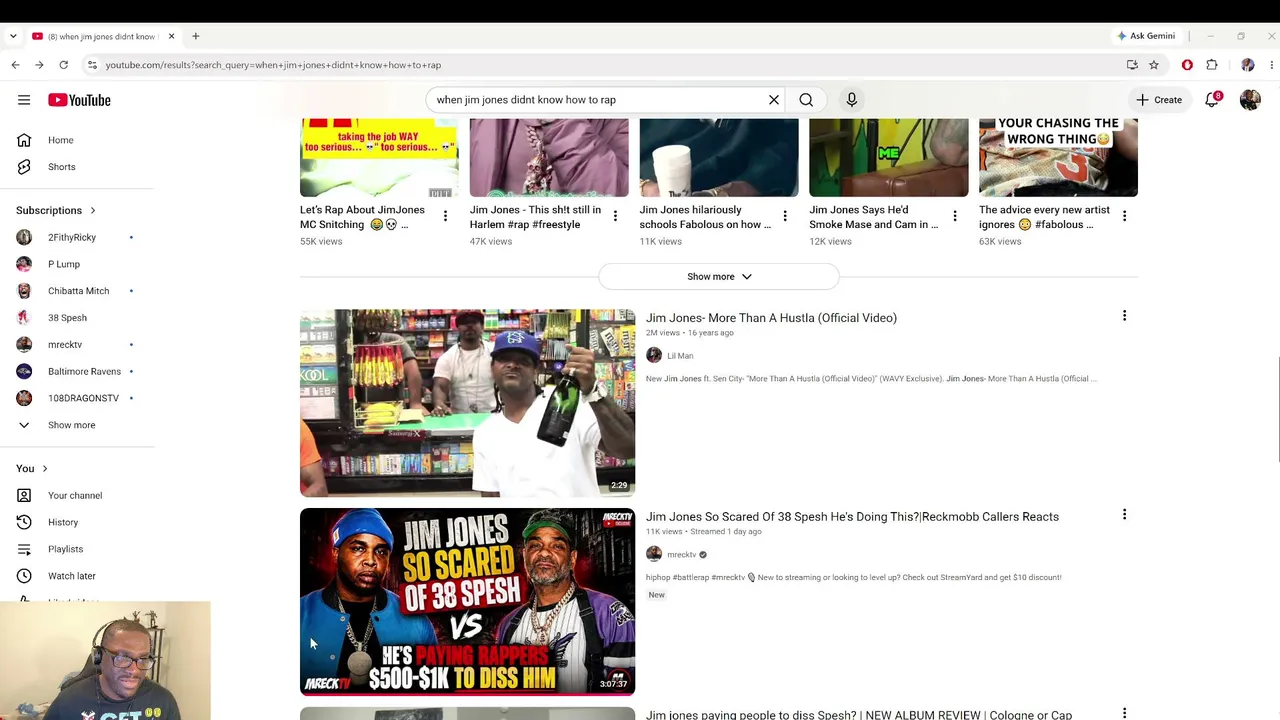Open options for 'This sh!t still in Harlem' short

(615, 216)
